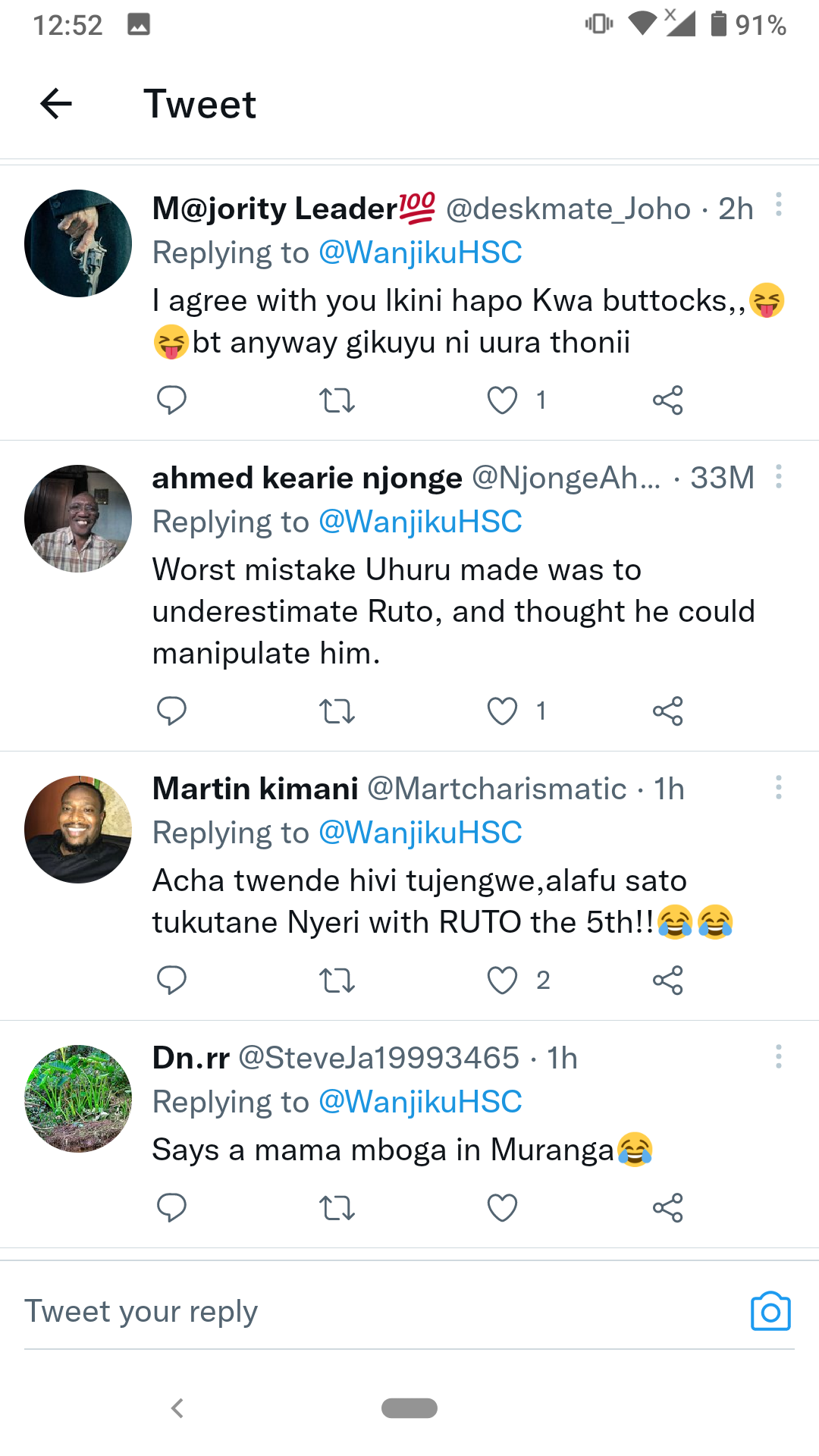819x1456 pixels.
Task: Share Martin kimani's tweet
Action: [x=667, y=981]
